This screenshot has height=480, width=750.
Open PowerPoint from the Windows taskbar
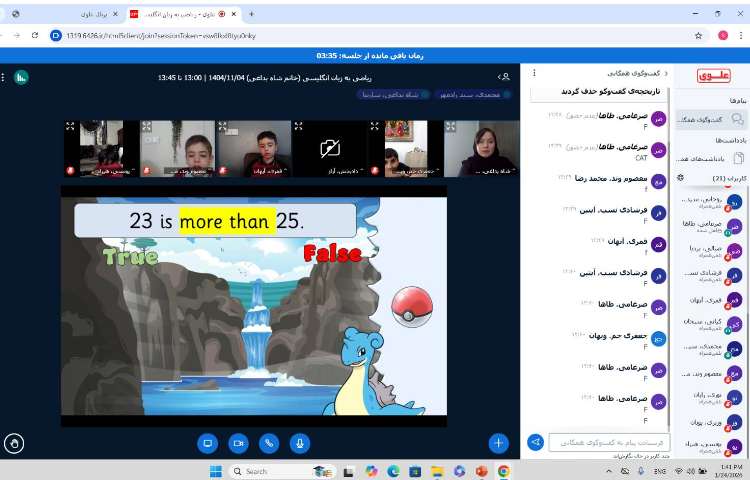[x=481, y=471]
